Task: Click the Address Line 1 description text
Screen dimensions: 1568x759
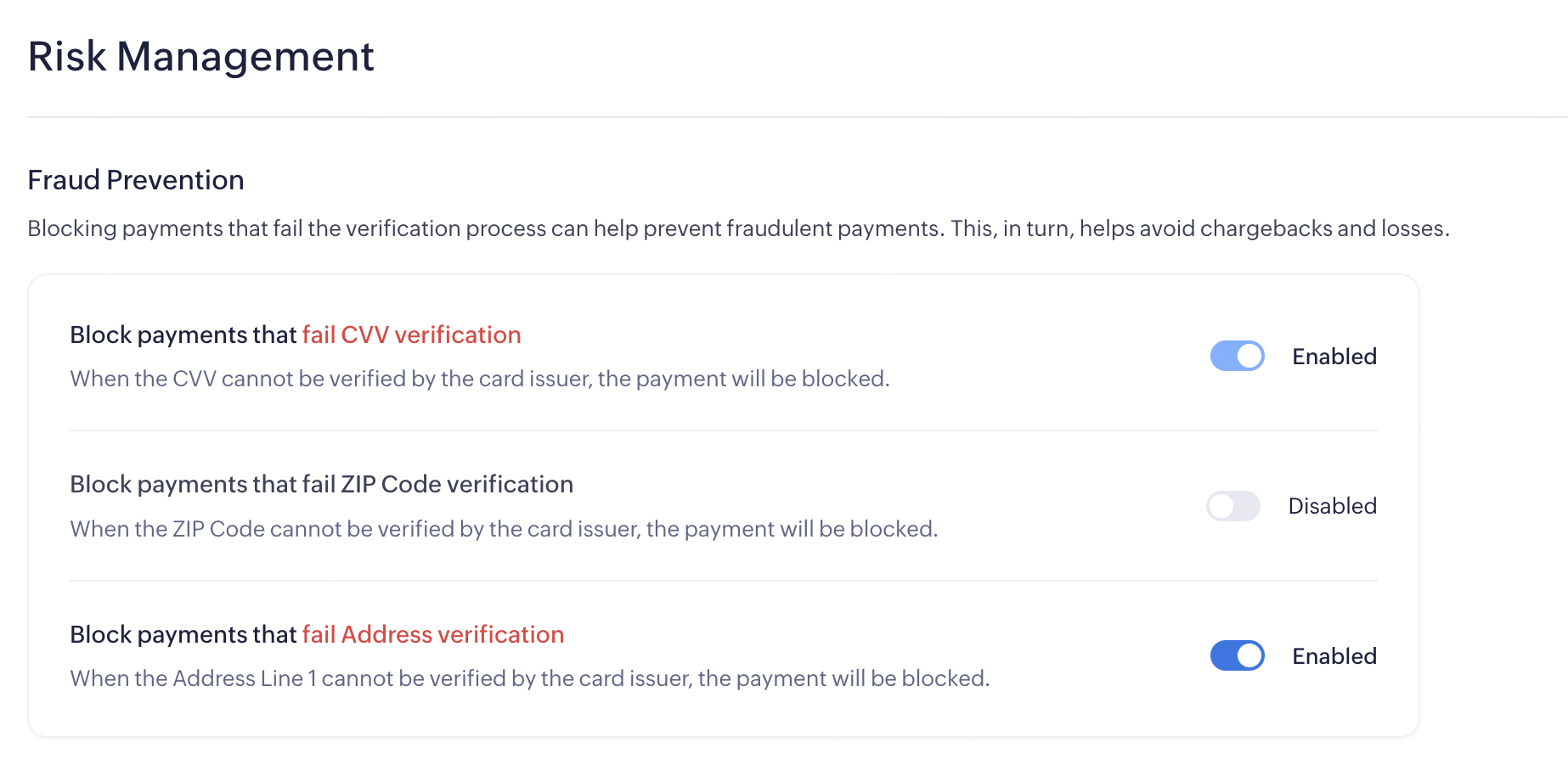Action: click(x=529, y=678)
